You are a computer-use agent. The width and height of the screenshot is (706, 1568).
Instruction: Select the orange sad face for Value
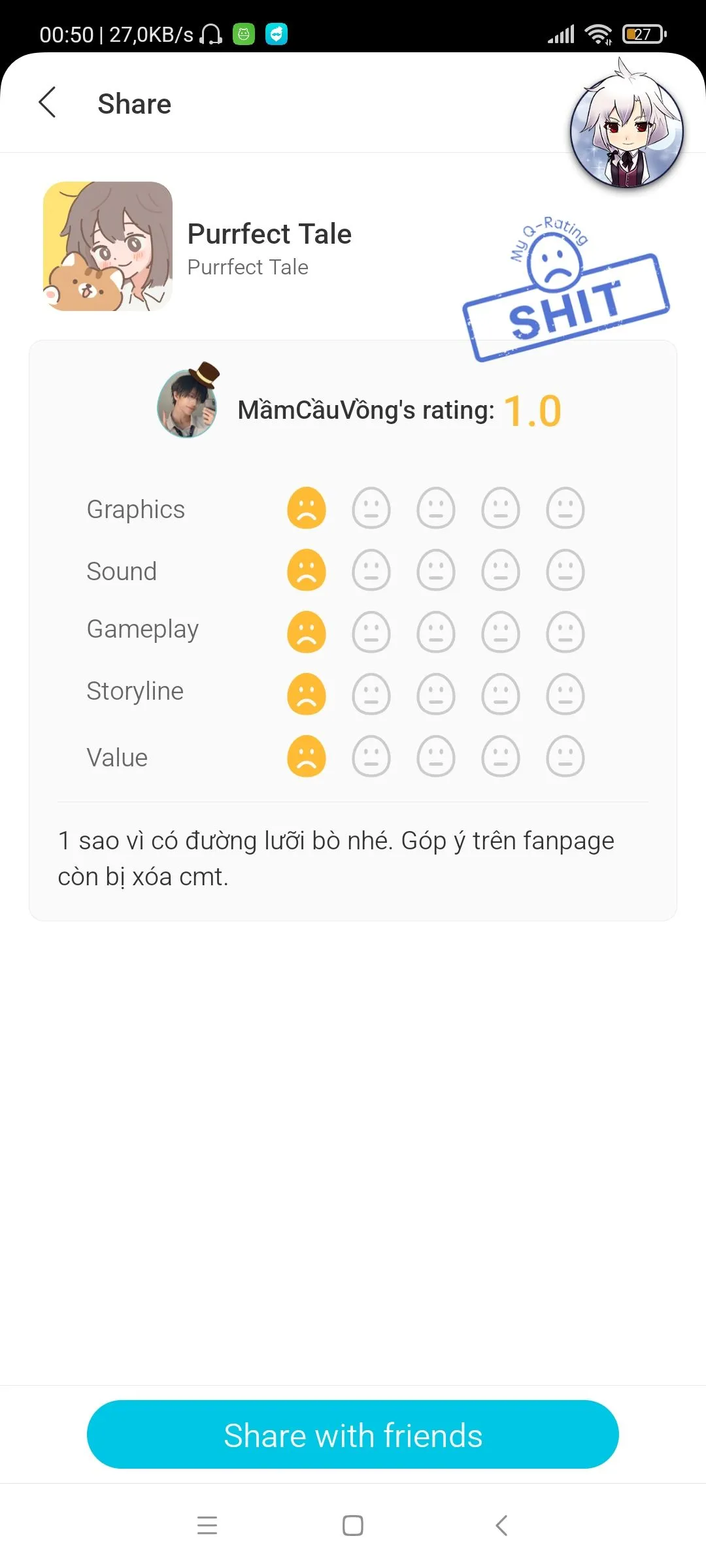point(307,757)
